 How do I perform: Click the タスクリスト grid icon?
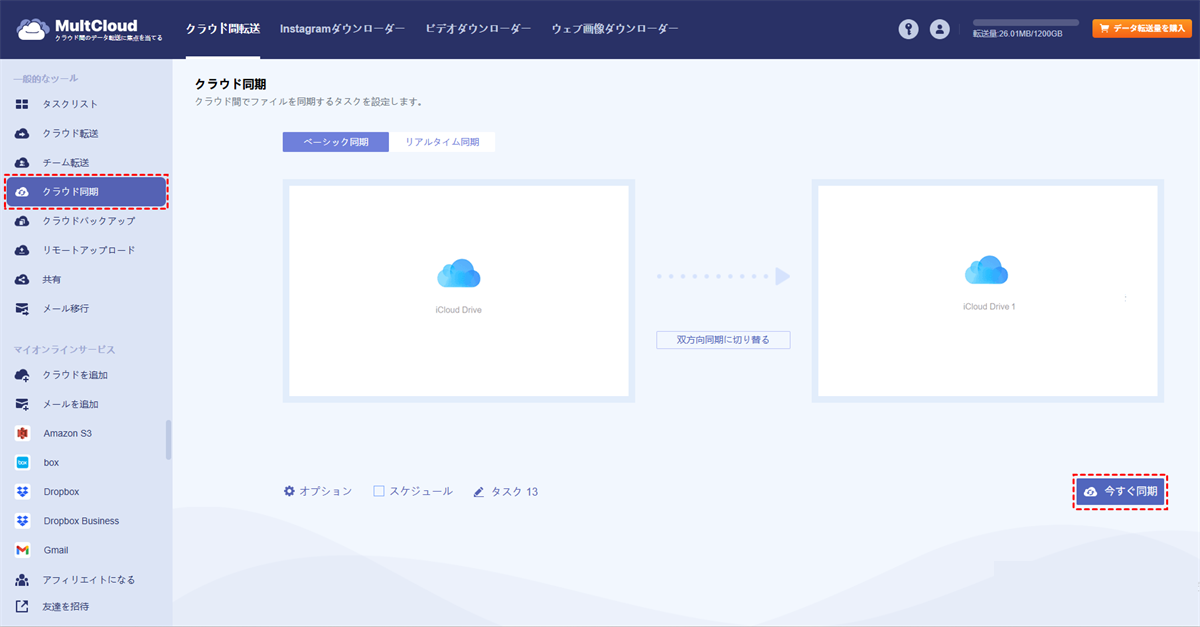pyautogui.click(x=22, y=104)
